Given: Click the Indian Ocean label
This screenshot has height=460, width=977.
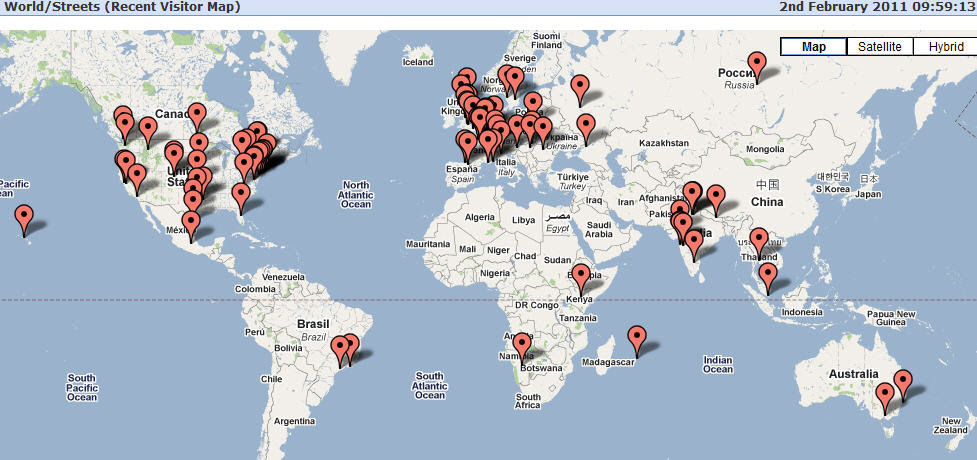Looking at the screenshot, I should pos(718,365).
